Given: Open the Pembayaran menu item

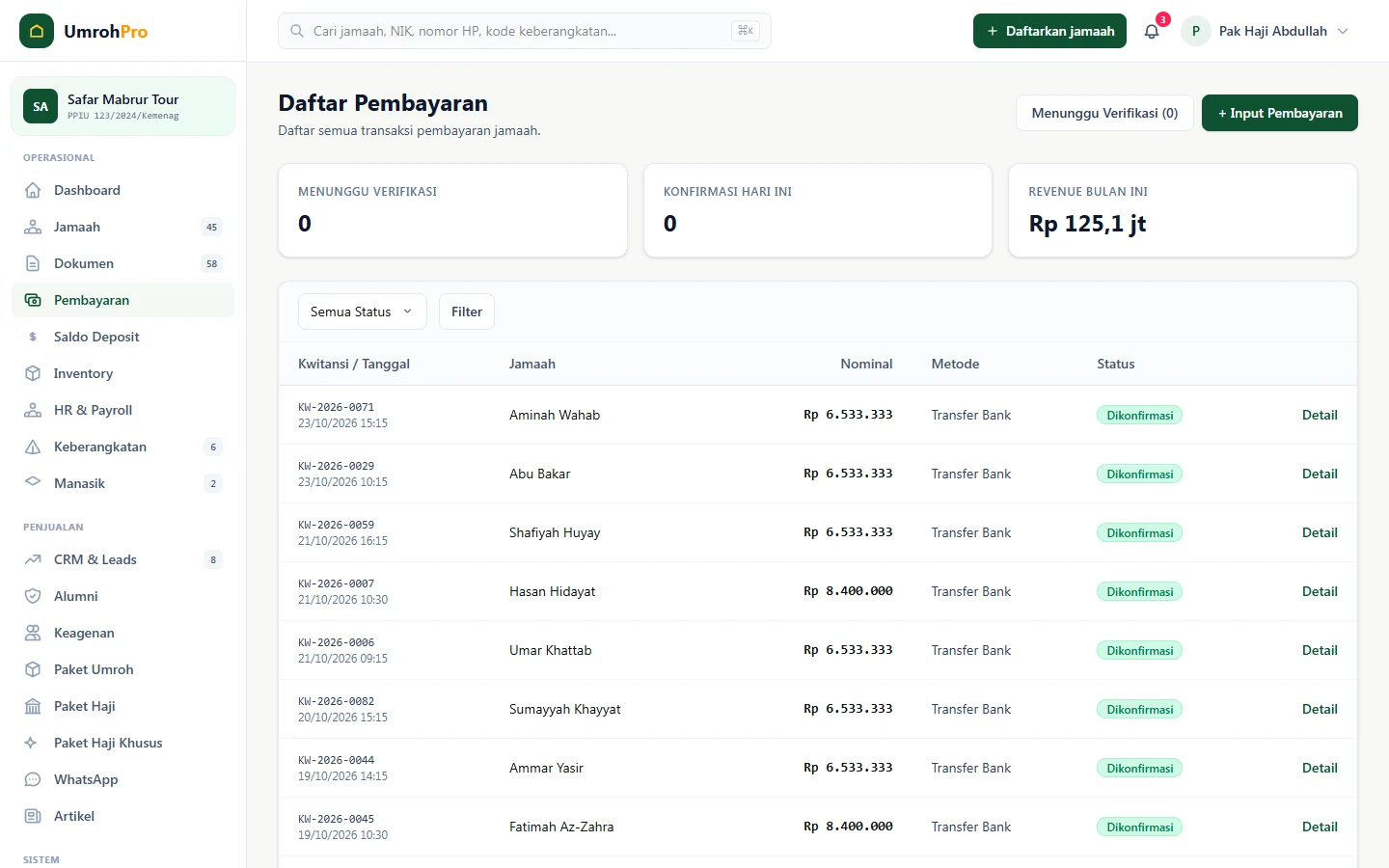Looking at the screenshot, I should click(x=123, y=300).
